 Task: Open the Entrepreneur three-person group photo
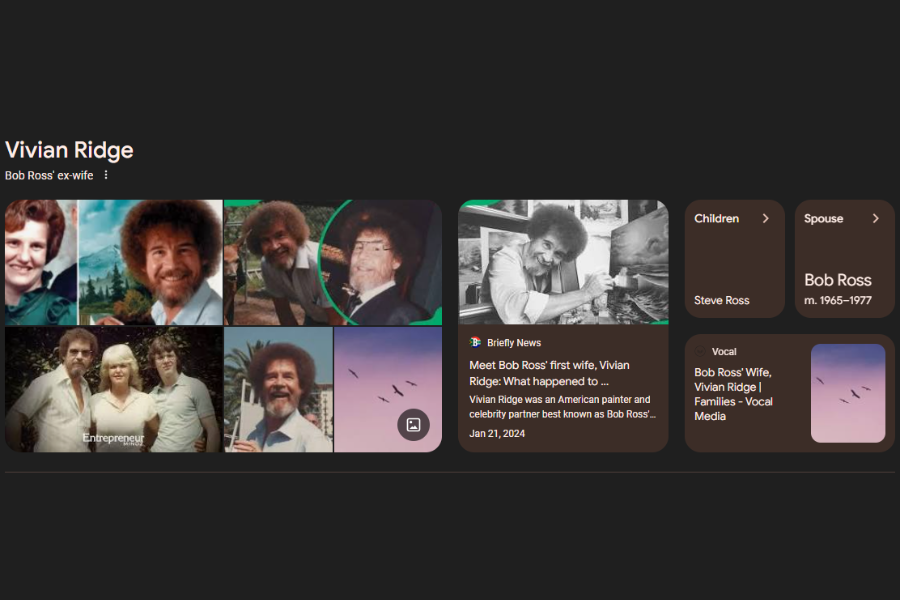114,389
